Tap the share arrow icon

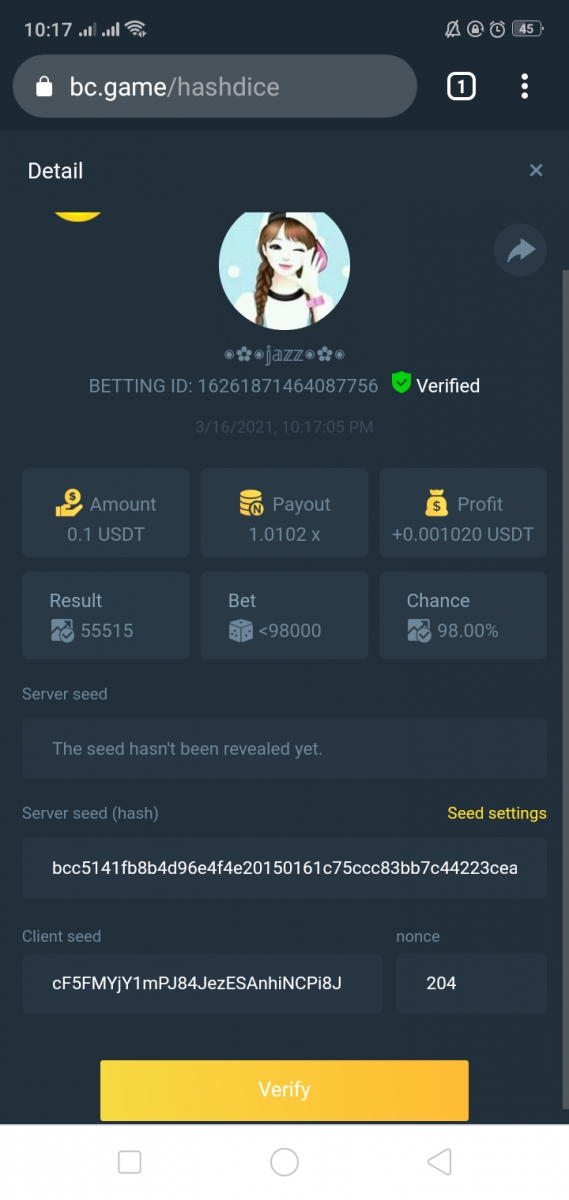[x=520, y=250]
